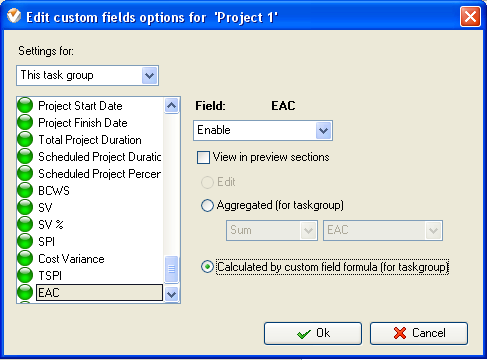The width and height of the screenshot is (487, 360).
Task: Select Scheduled Project Duration list item
Action: 100,157
